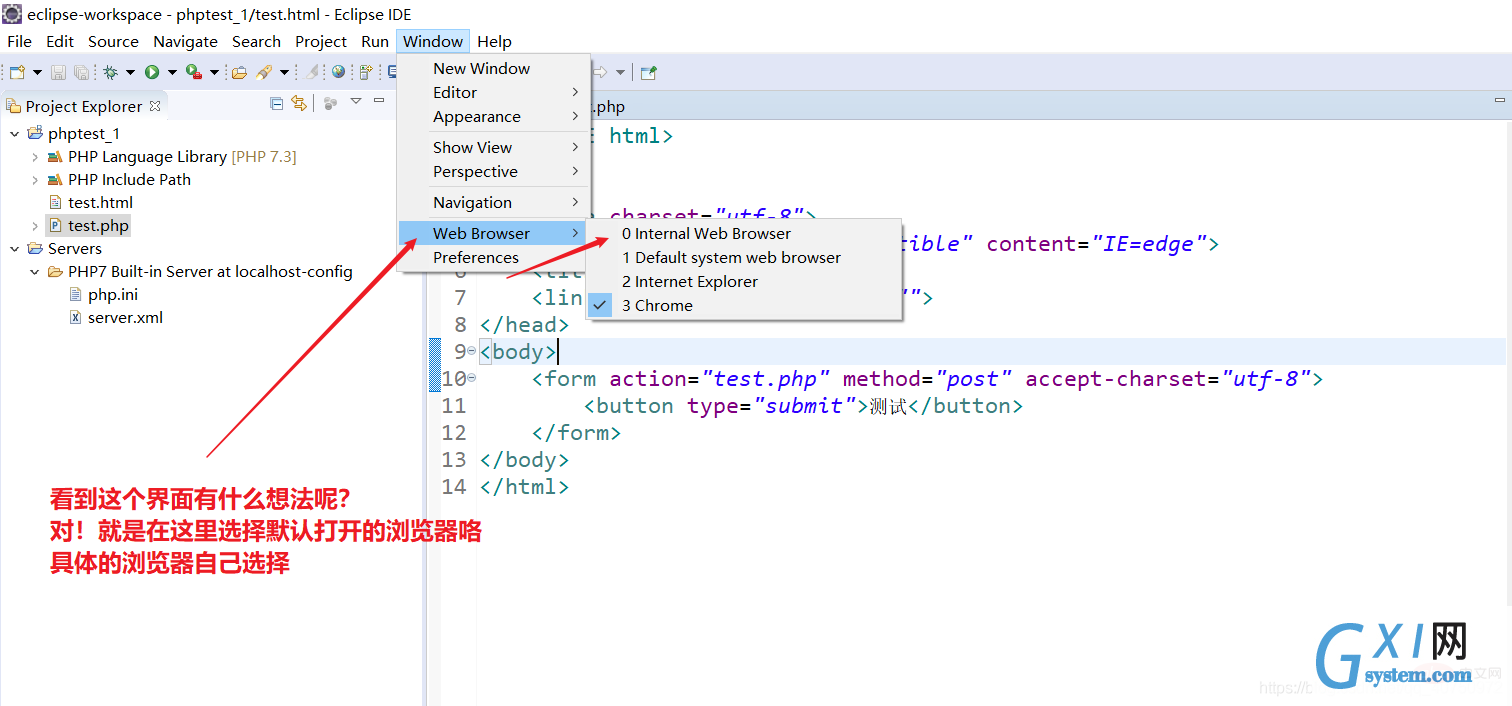Collapse the phptest_1 project tree
The width and height of the screenshot is (1512, 706).
click(14, 134)
